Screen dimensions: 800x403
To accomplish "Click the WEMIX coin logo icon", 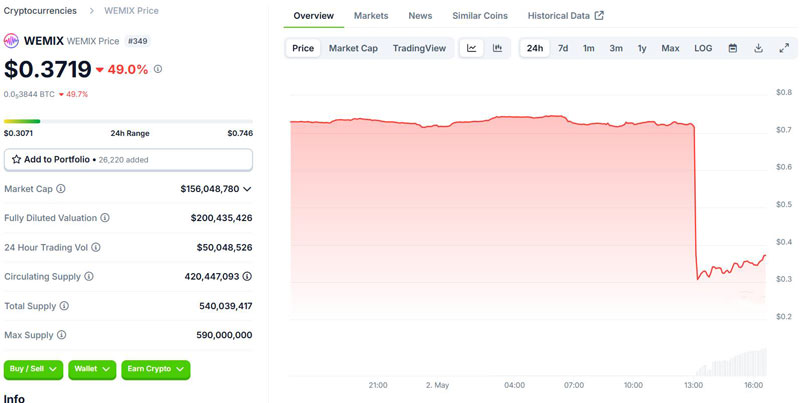I will 11,41.
